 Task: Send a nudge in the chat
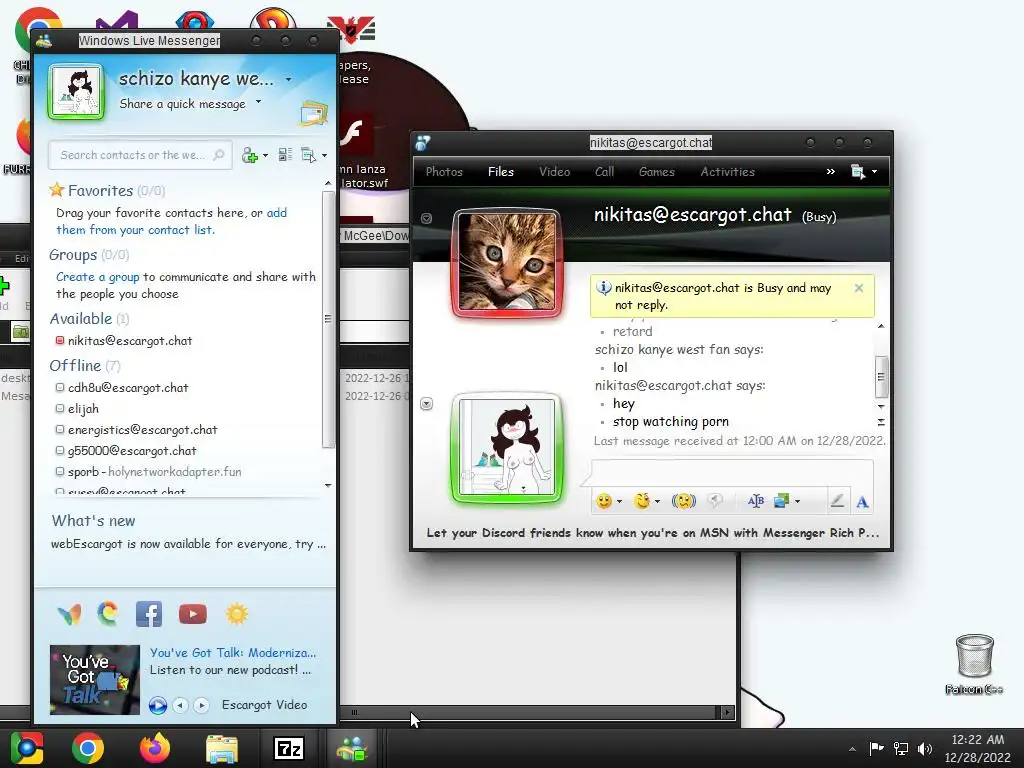684,501
